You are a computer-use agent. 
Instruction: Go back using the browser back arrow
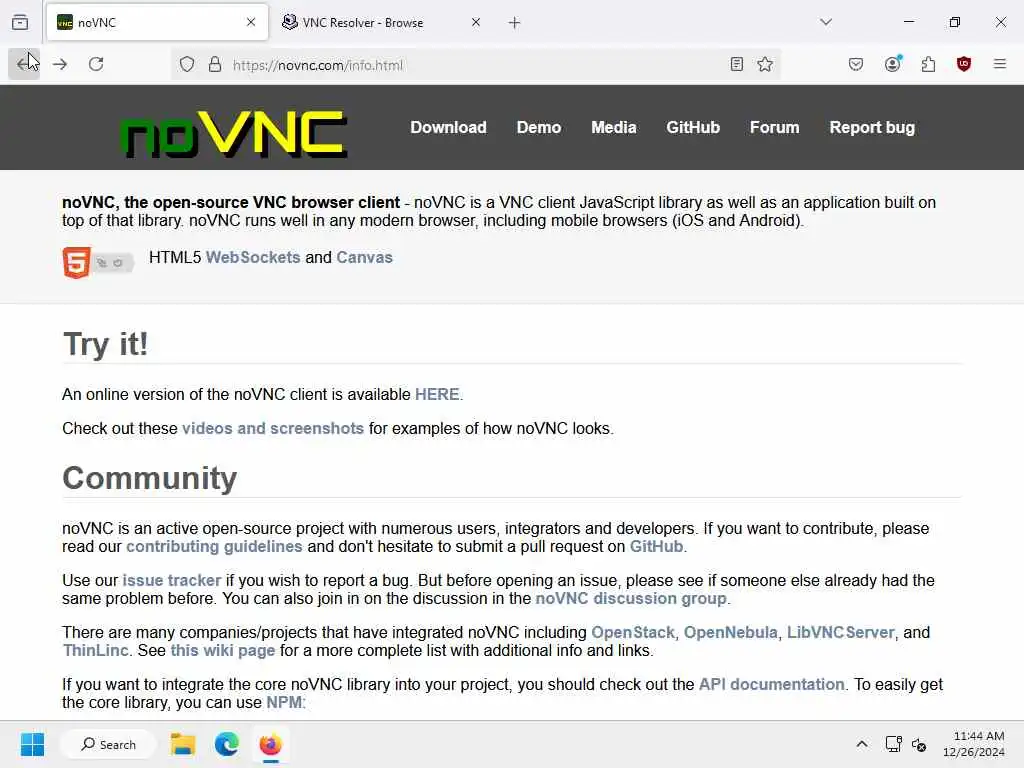(x=24, y=64)
